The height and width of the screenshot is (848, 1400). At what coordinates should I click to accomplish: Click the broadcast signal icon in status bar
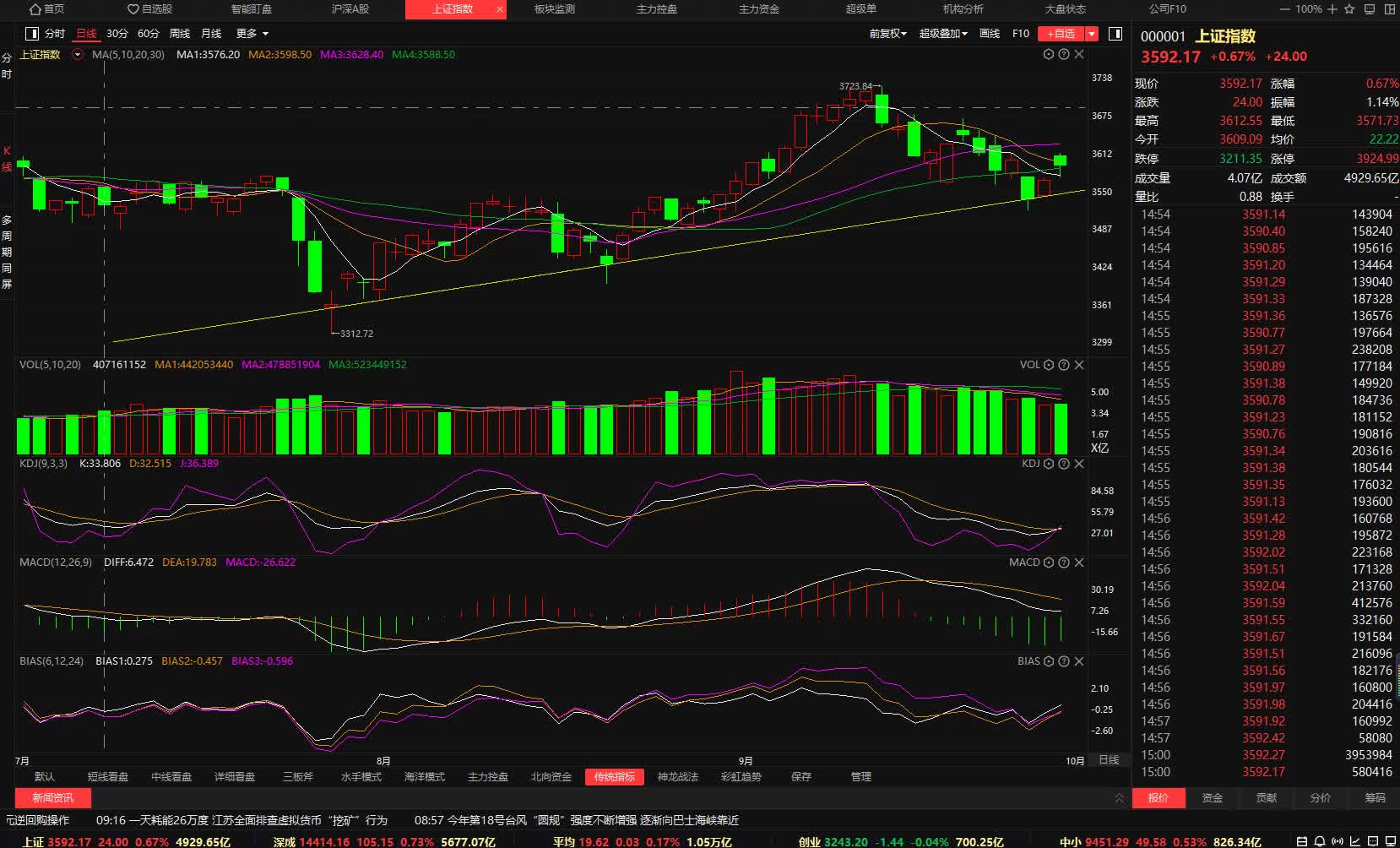click(1338, 841)
